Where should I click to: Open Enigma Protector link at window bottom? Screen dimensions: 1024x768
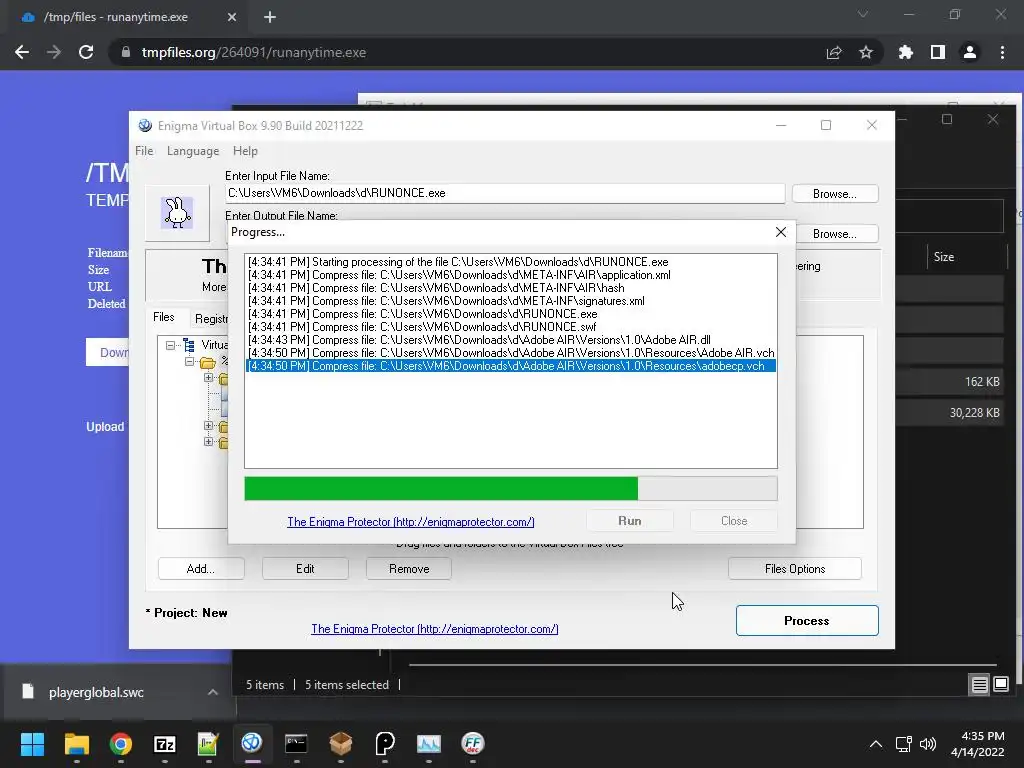point(434,629)
